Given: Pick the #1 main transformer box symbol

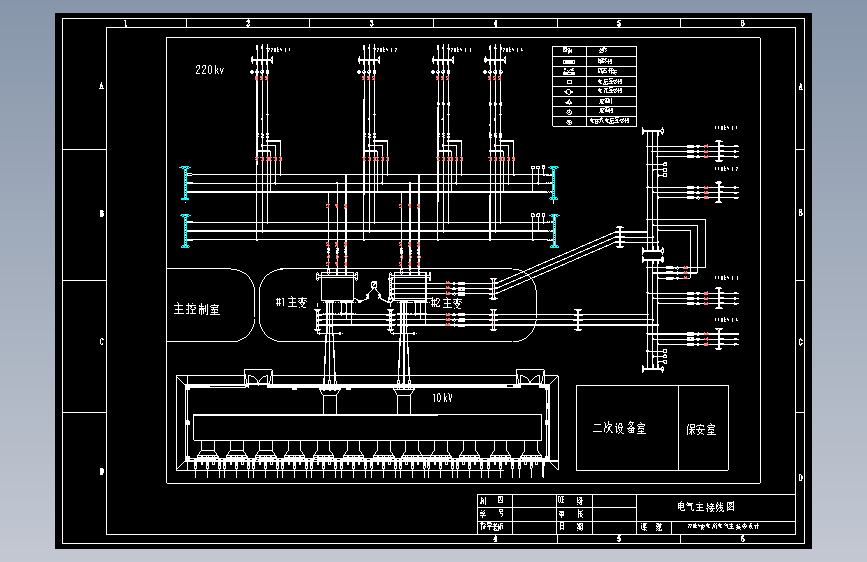Looking at the screenshot, I should pos(337,287).
